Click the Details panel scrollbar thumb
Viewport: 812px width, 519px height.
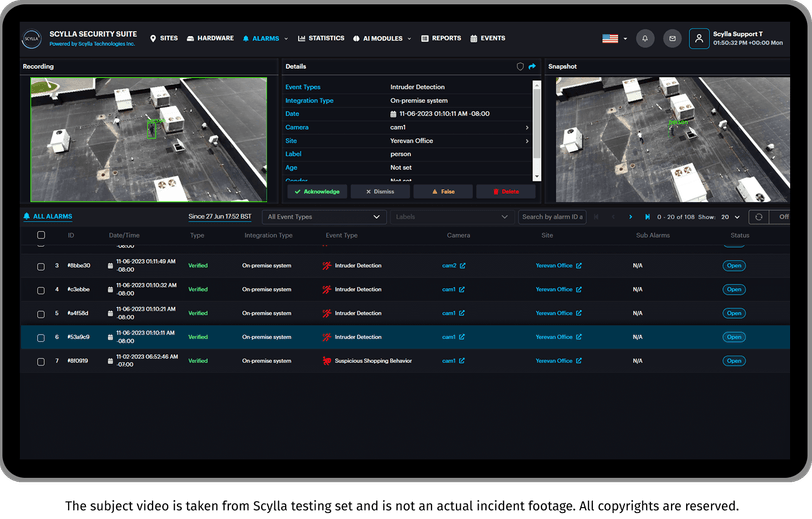coord(536,124)
